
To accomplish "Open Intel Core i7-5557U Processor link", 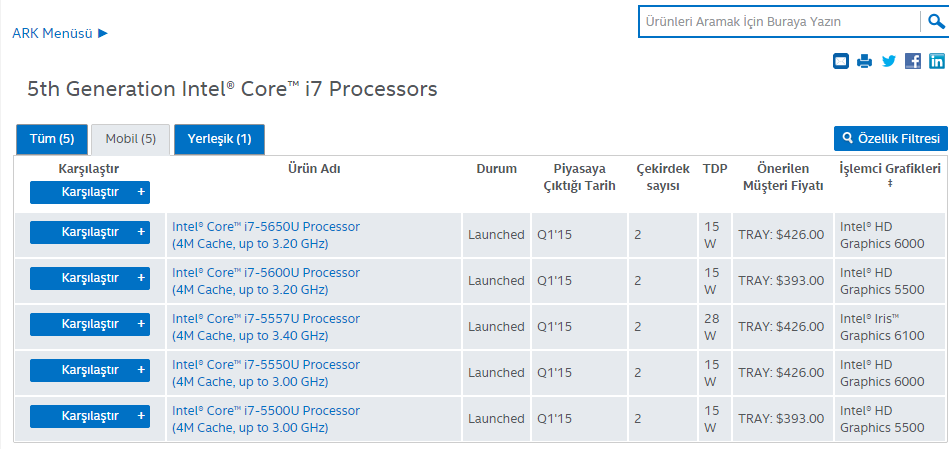I will click(266, 327).
